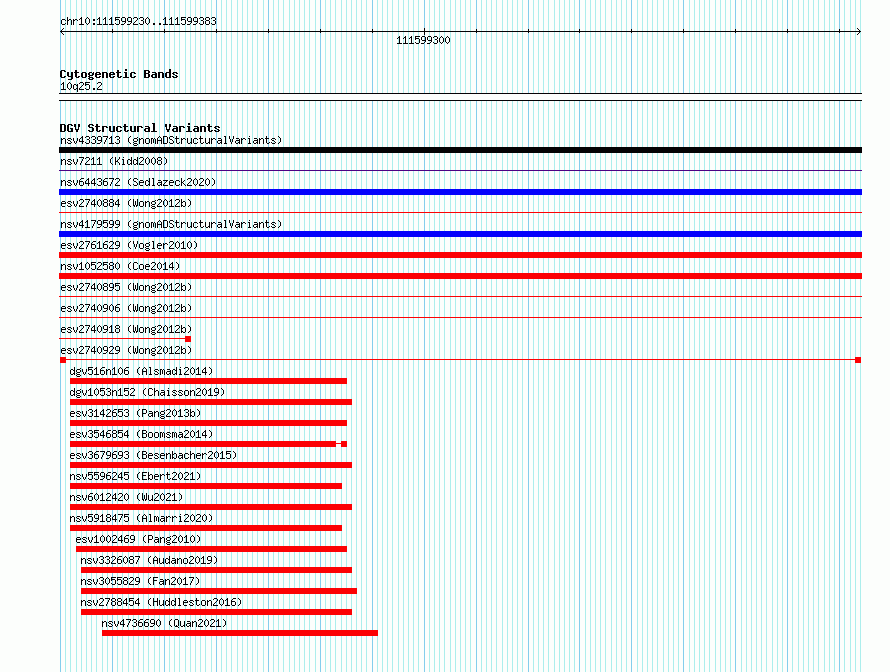Click the nsv3326087 (Audano2019) label

149,560
